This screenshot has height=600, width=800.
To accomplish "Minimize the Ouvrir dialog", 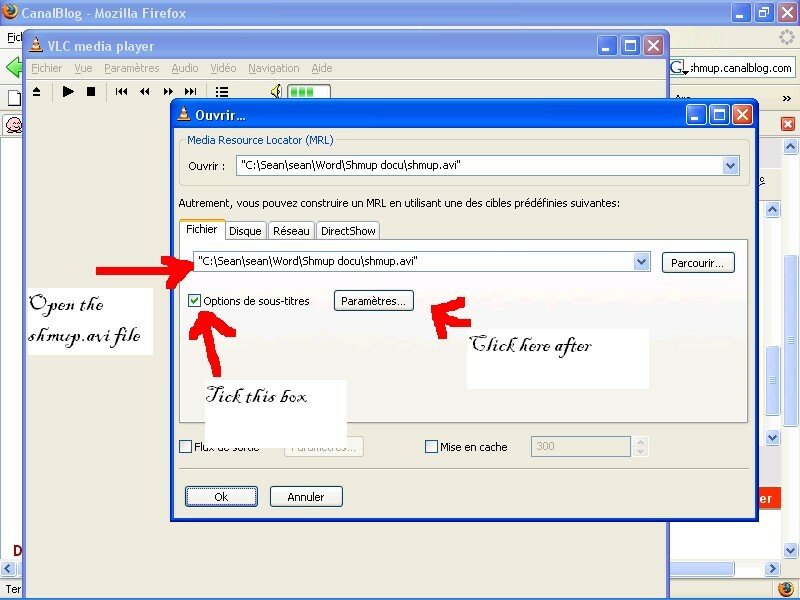I will 696,115.
